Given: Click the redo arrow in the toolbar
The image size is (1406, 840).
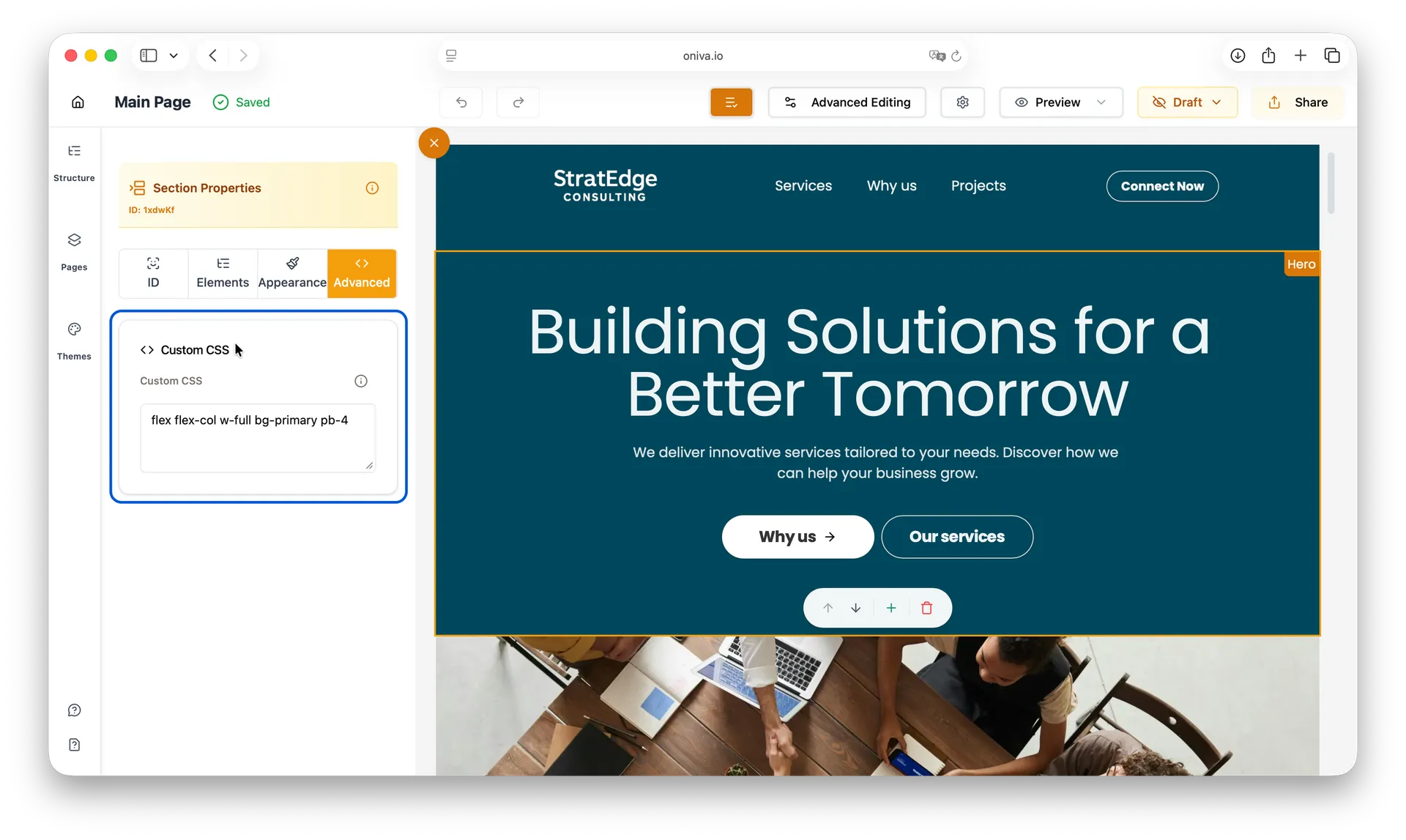Looking at the screenshot, I should point(518,103).
